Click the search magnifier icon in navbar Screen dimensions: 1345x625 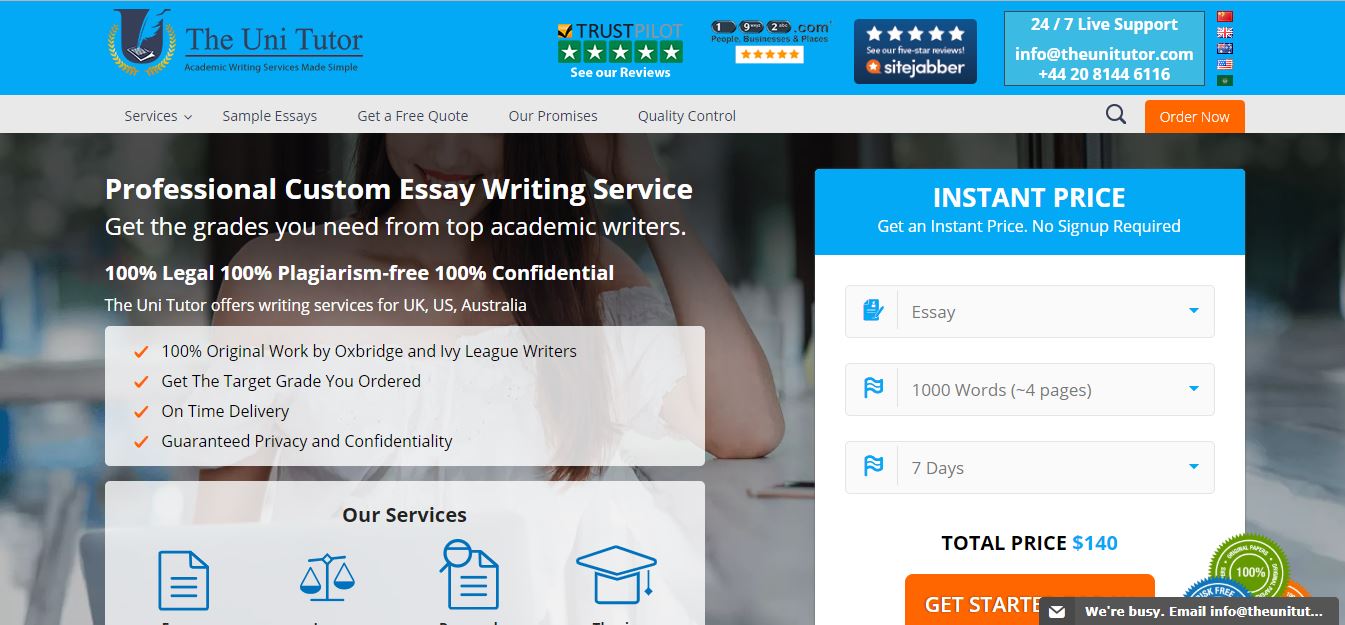(x=1115, y=115)
